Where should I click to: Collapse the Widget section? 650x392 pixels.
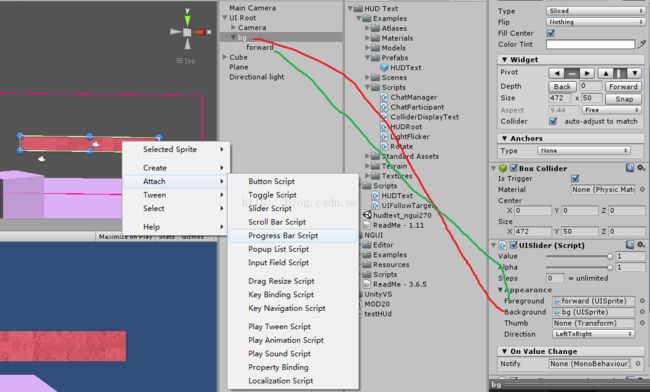504,60
